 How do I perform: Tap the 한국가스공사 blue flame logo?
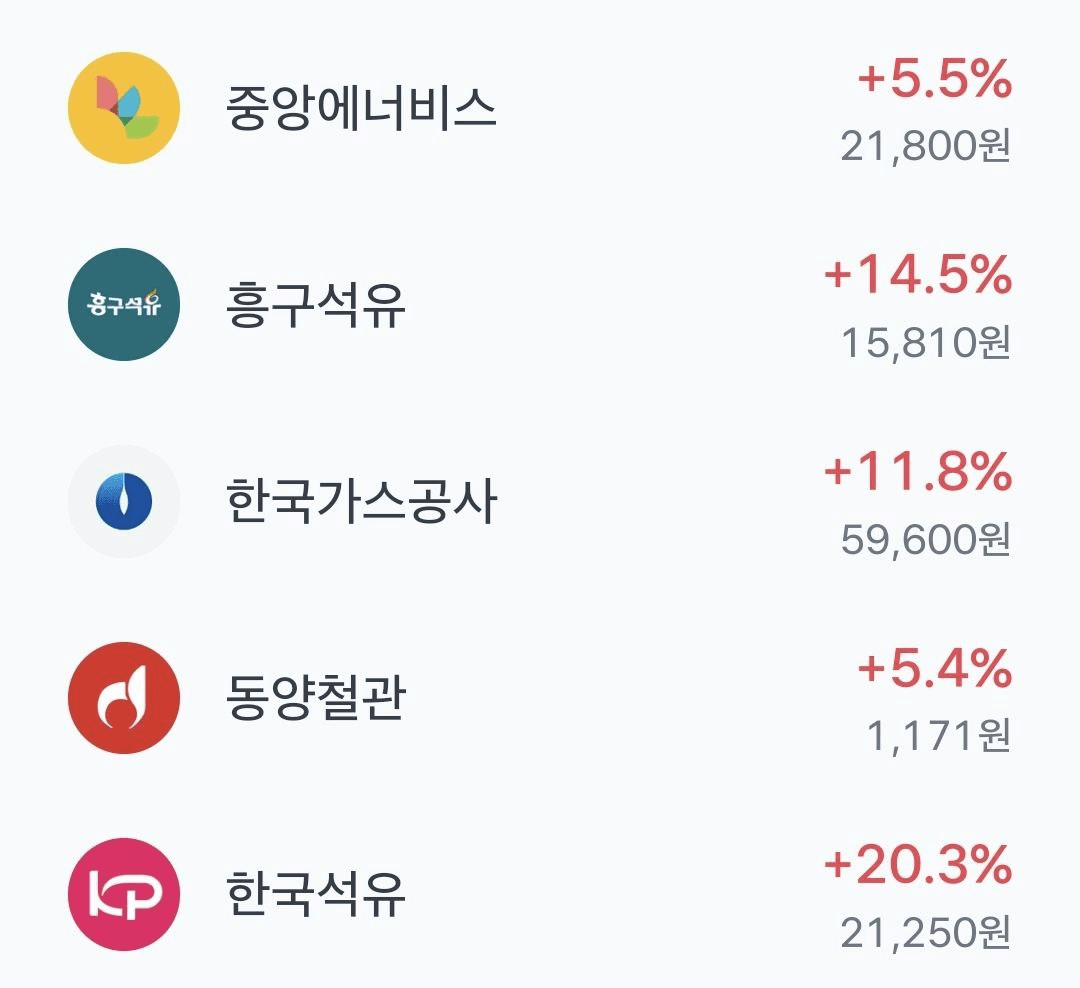pyautogui.click(x=124, y=501)
